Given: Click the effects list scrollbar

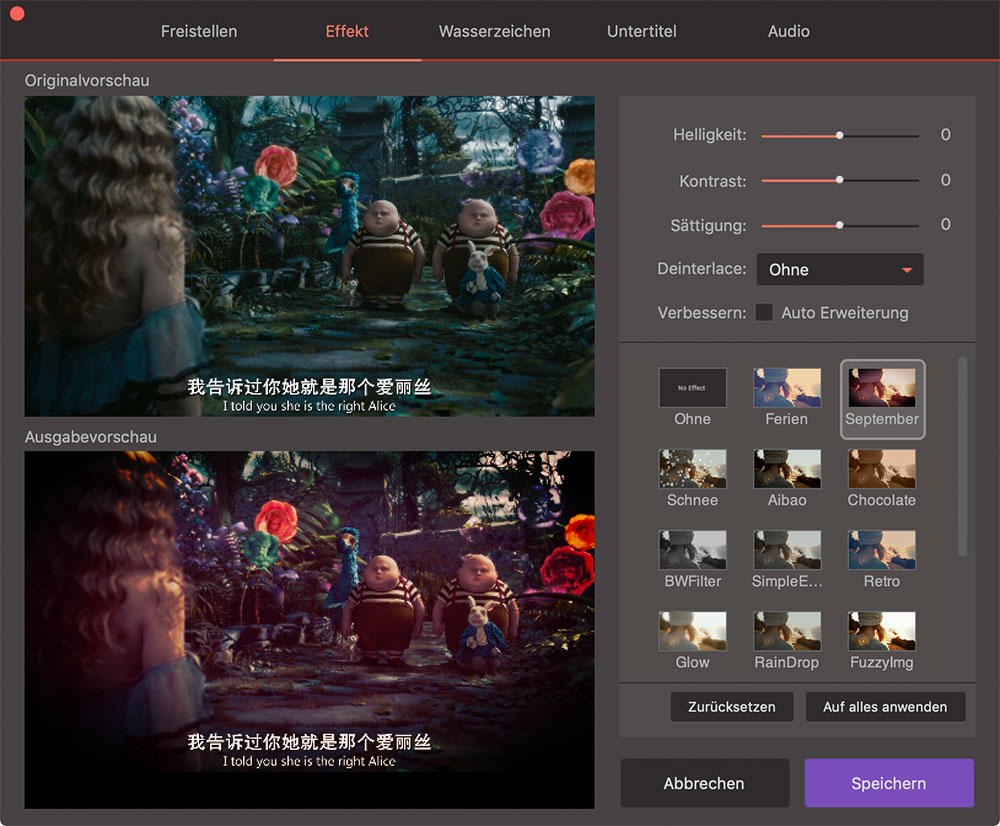Looking at the screenshot, I should [962, 456].
